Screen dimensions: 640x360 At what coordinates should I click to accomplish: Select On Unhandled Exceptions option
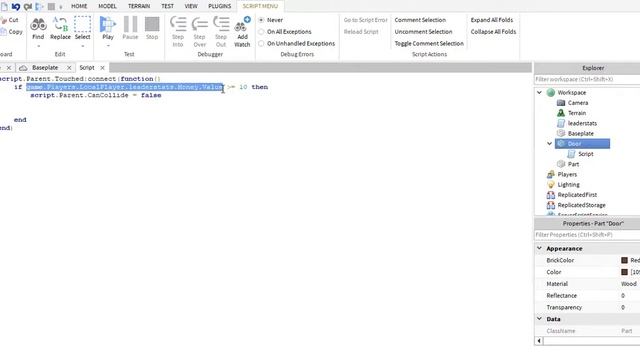(x=262, y=44)
